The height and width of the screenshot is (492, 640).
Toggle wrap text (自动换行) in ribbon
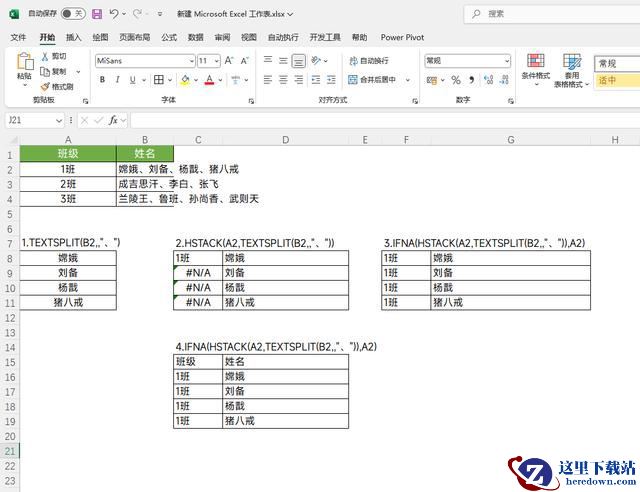[369, 61]
